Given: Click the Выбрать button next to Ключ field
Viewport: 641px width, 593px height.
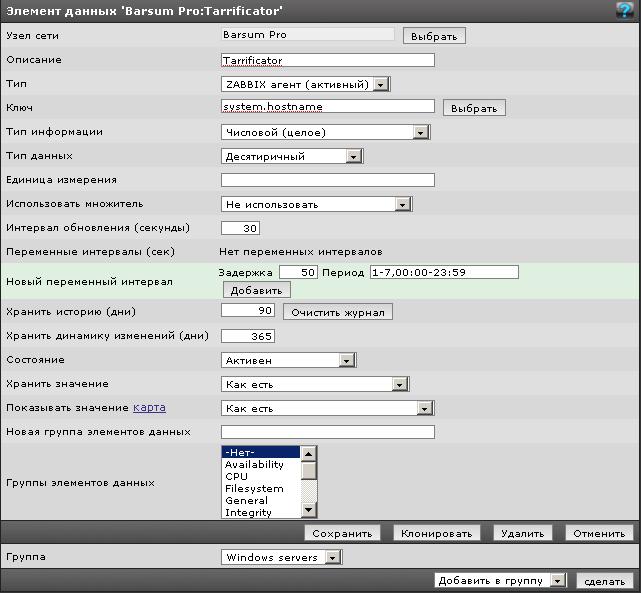Looking at the screenshot, I should point(474,108).
